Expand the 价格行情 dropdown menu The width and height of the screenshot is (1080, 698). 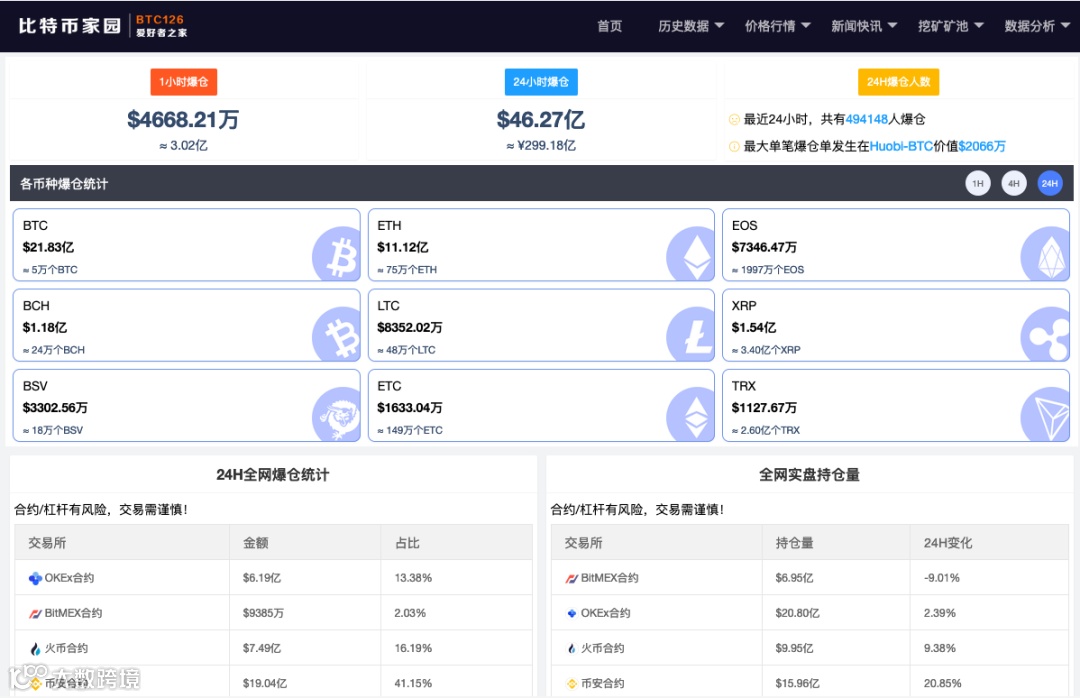(778, 26)
